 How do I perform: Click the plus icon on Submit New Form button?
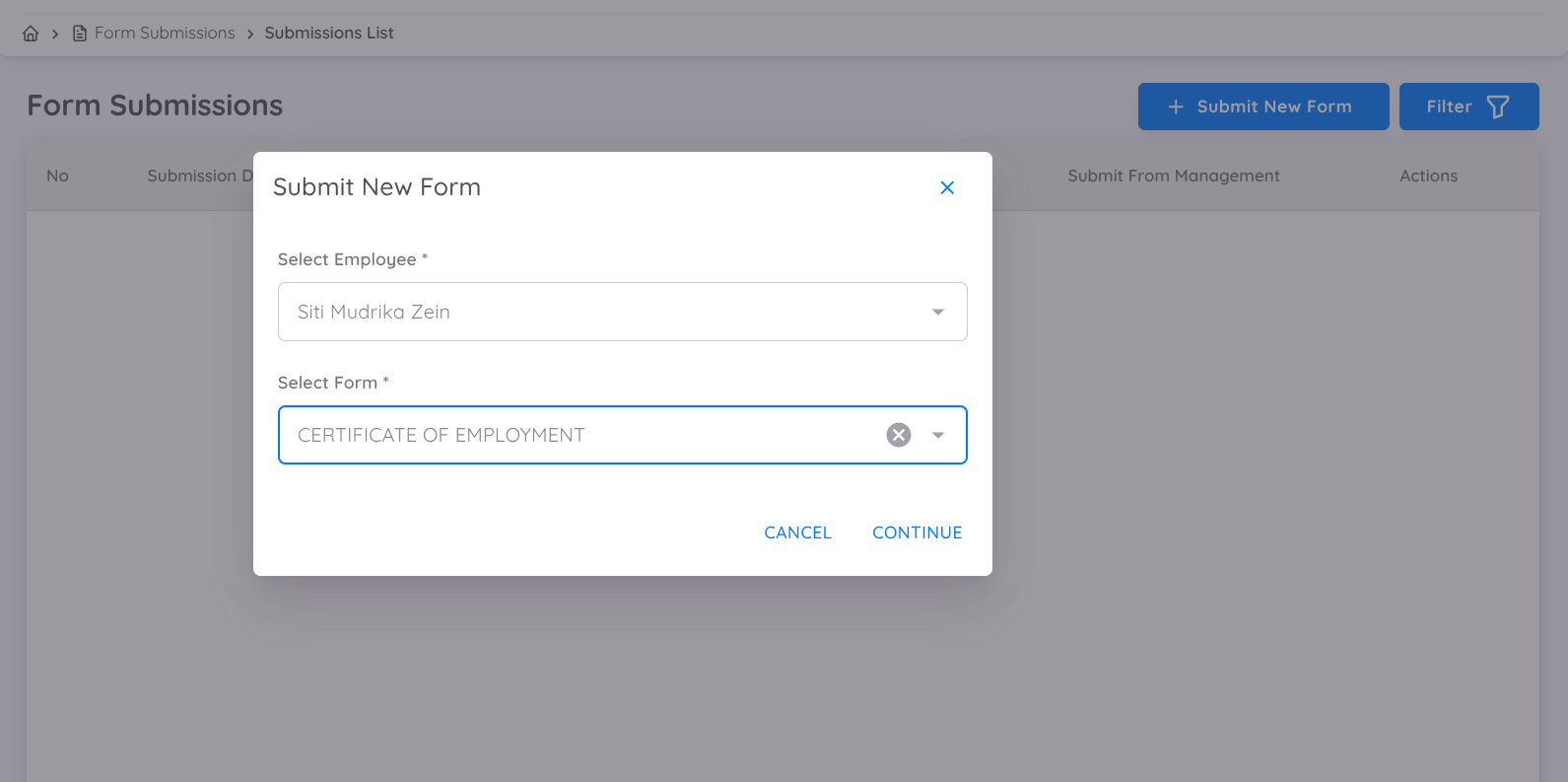tap(1176, 106)
